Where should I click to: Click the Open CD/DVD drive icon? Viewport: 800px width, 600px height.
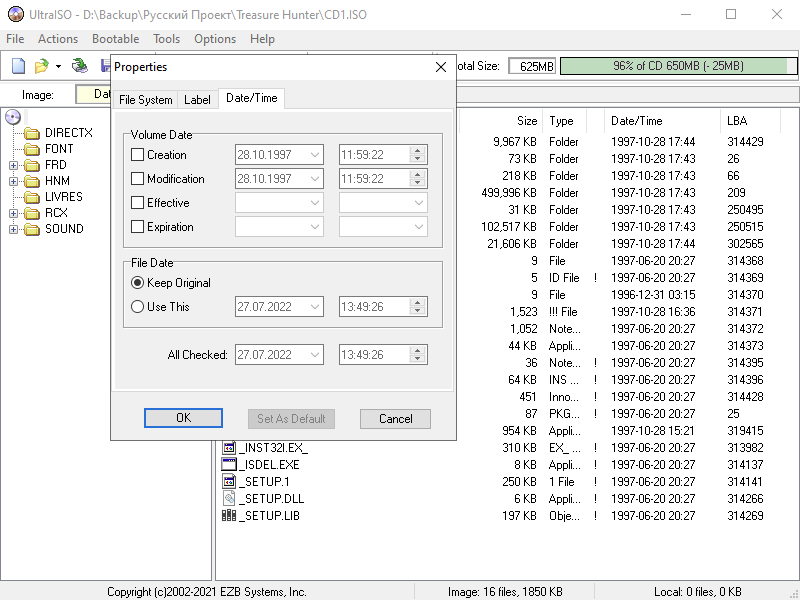coord(80,66)
